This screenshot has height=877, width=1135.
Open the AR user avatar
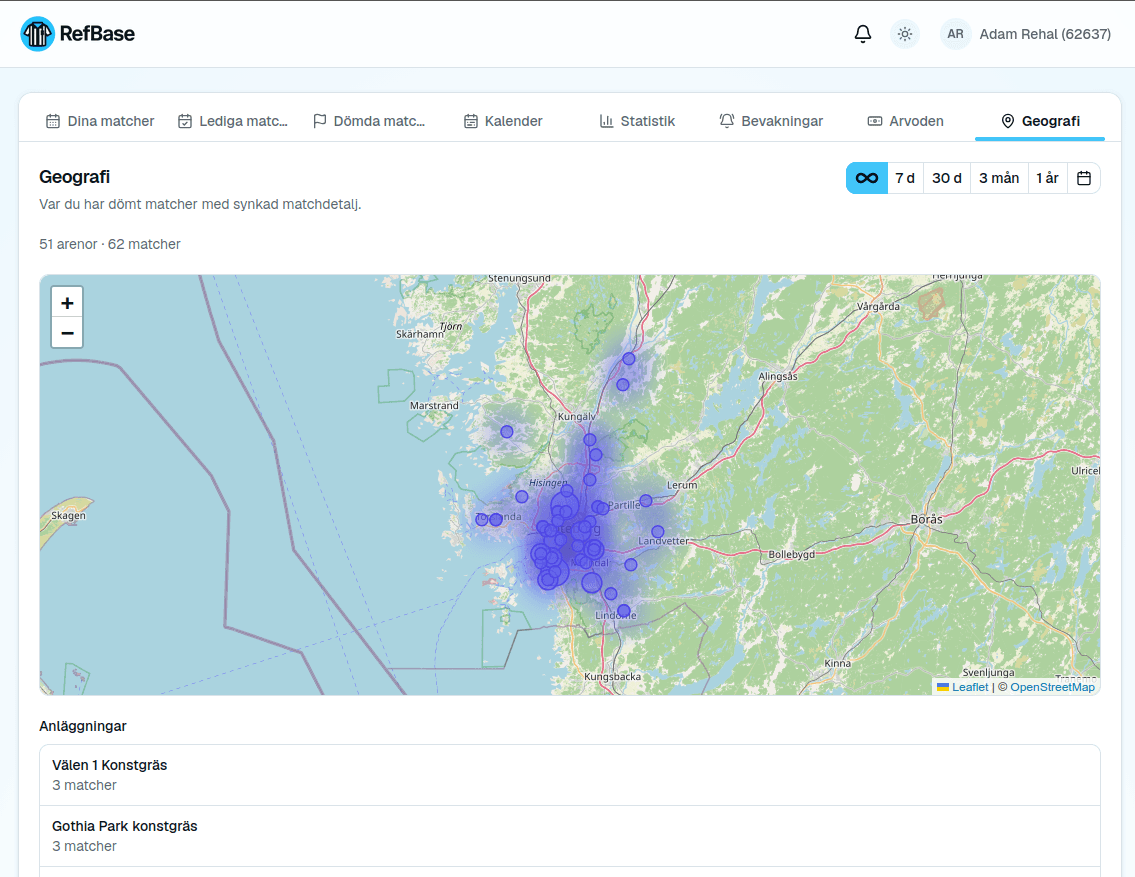click(955, 34)
